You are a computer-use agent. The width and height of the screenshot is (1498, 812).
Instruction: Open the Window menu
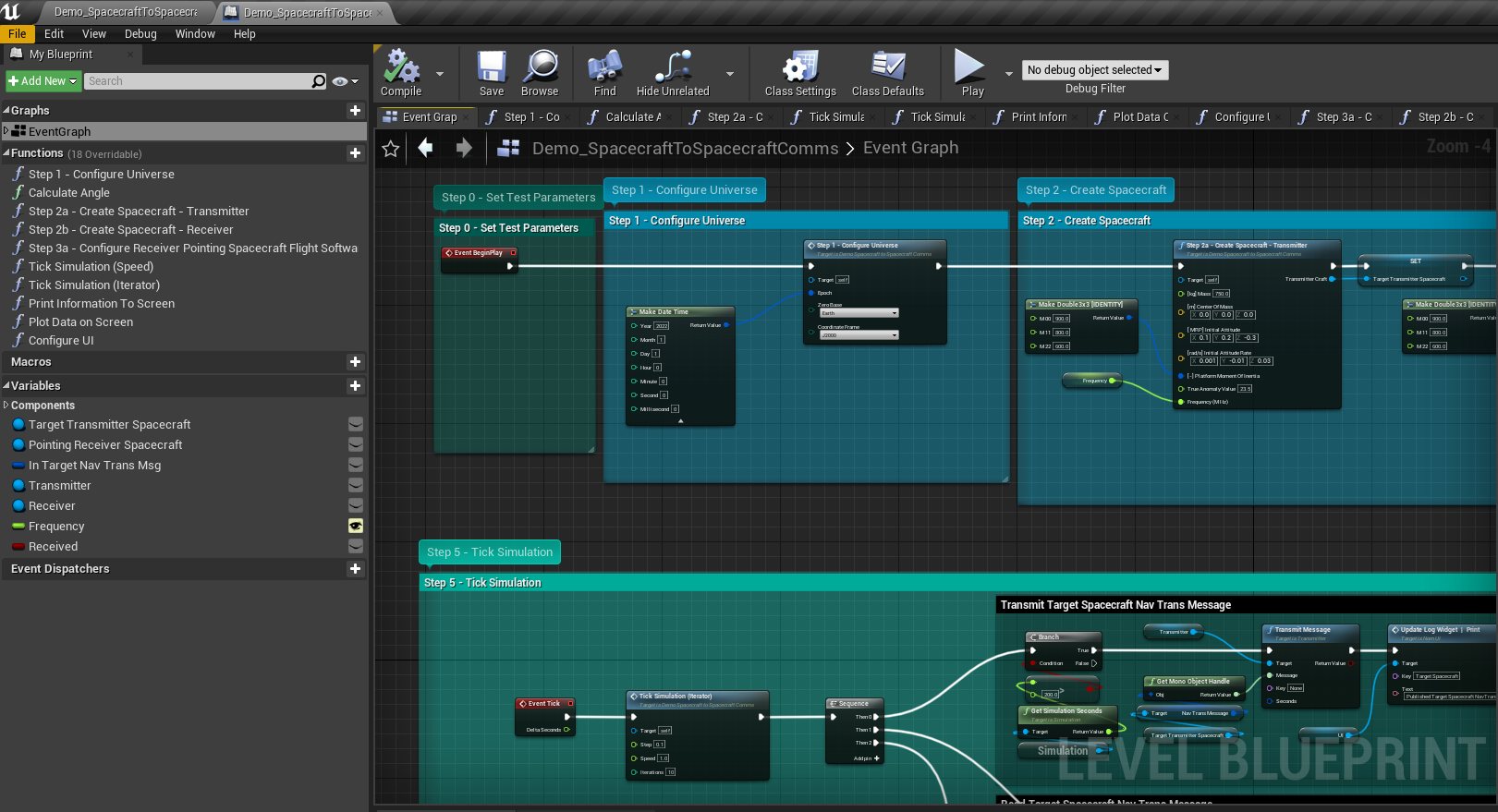[x=195, y=33]
